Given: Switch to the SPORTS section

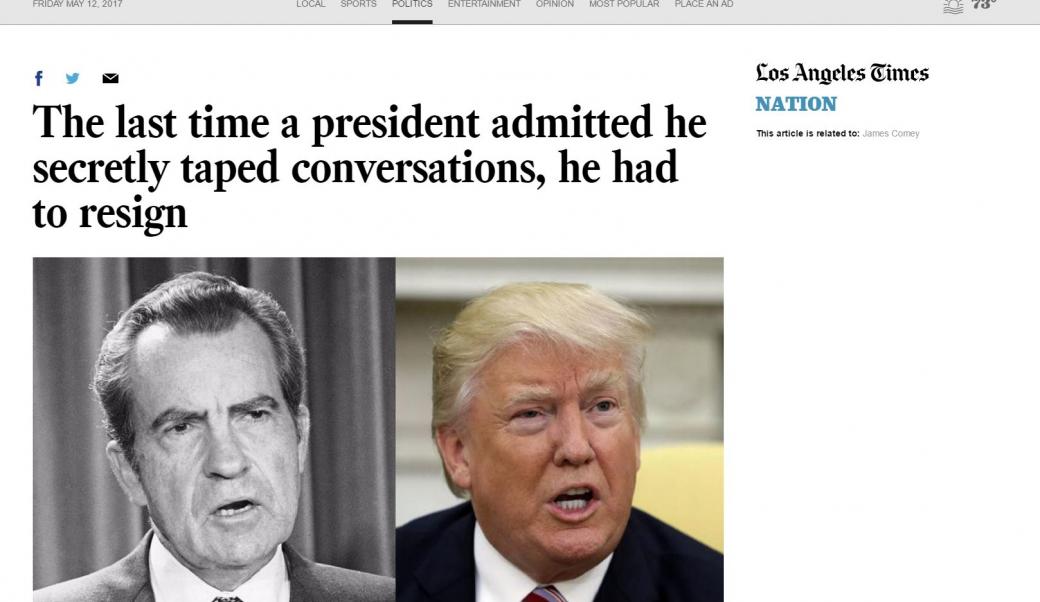Looking at the screenshot, I should pos(358,4).
